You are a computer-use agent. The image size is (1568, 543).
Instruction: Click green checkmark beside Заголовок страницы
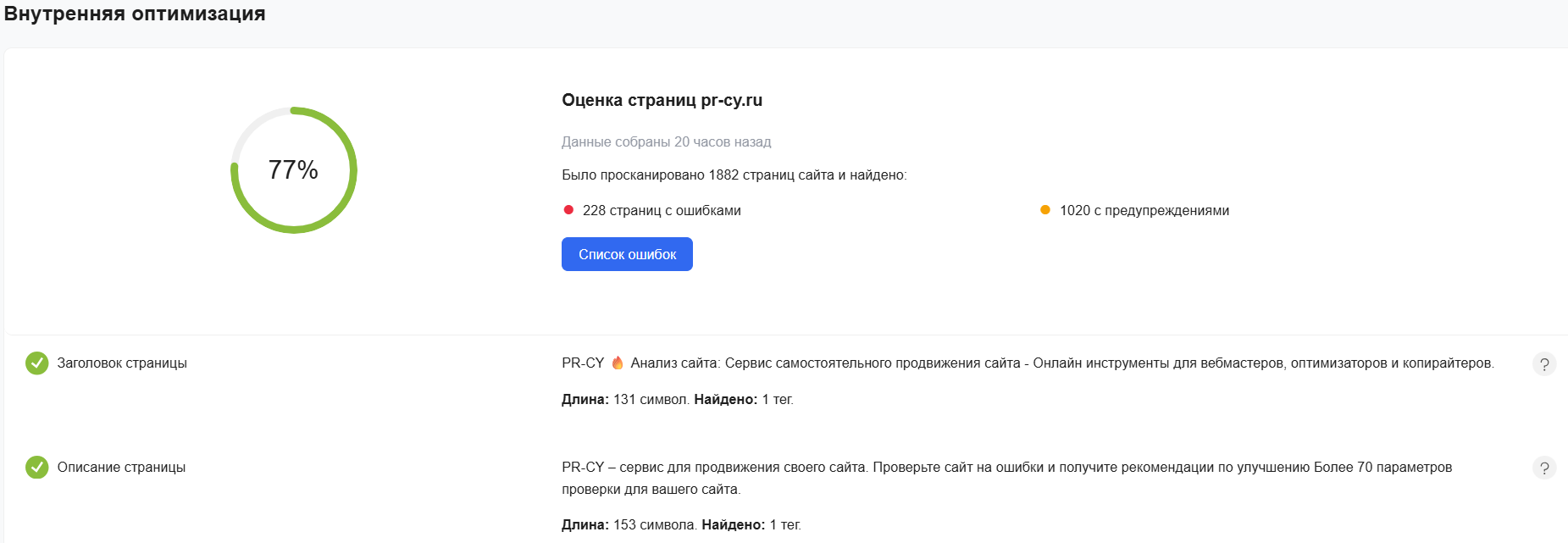[x=36, y=363]
